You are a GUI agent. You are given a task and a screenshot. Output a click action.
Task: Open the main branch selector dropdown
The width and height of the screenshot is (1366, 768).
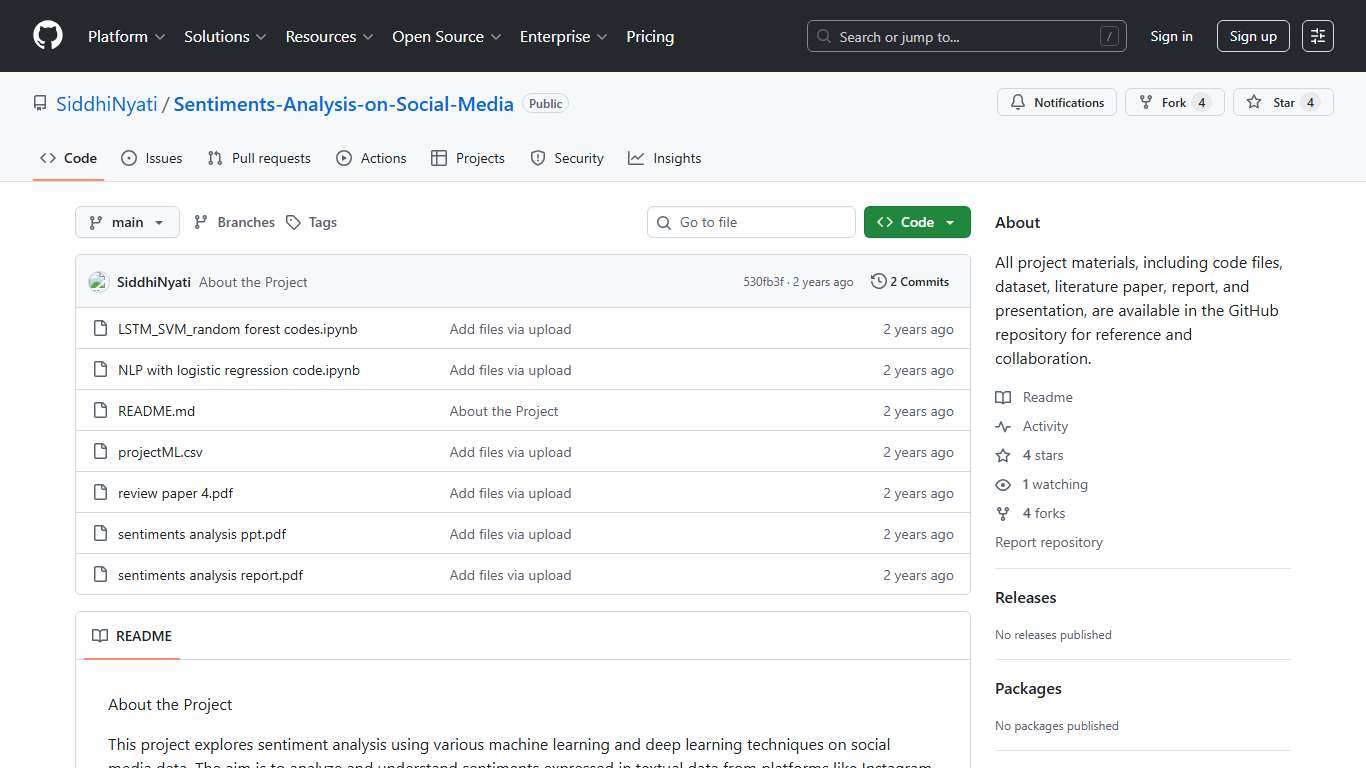point(127,222)
